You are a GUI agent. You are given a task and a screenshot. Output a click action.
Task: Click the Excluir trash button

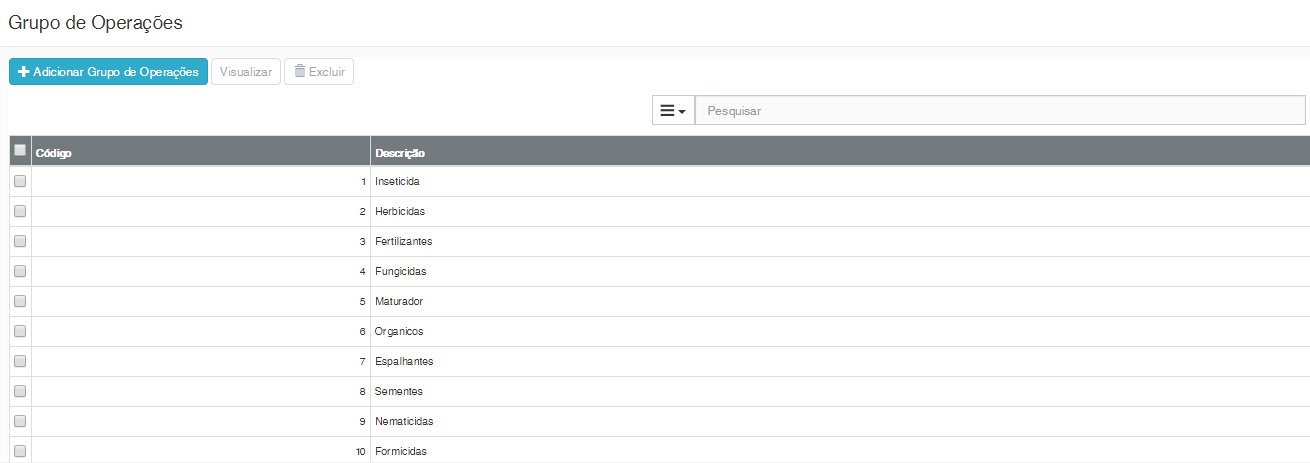point(319,72)
